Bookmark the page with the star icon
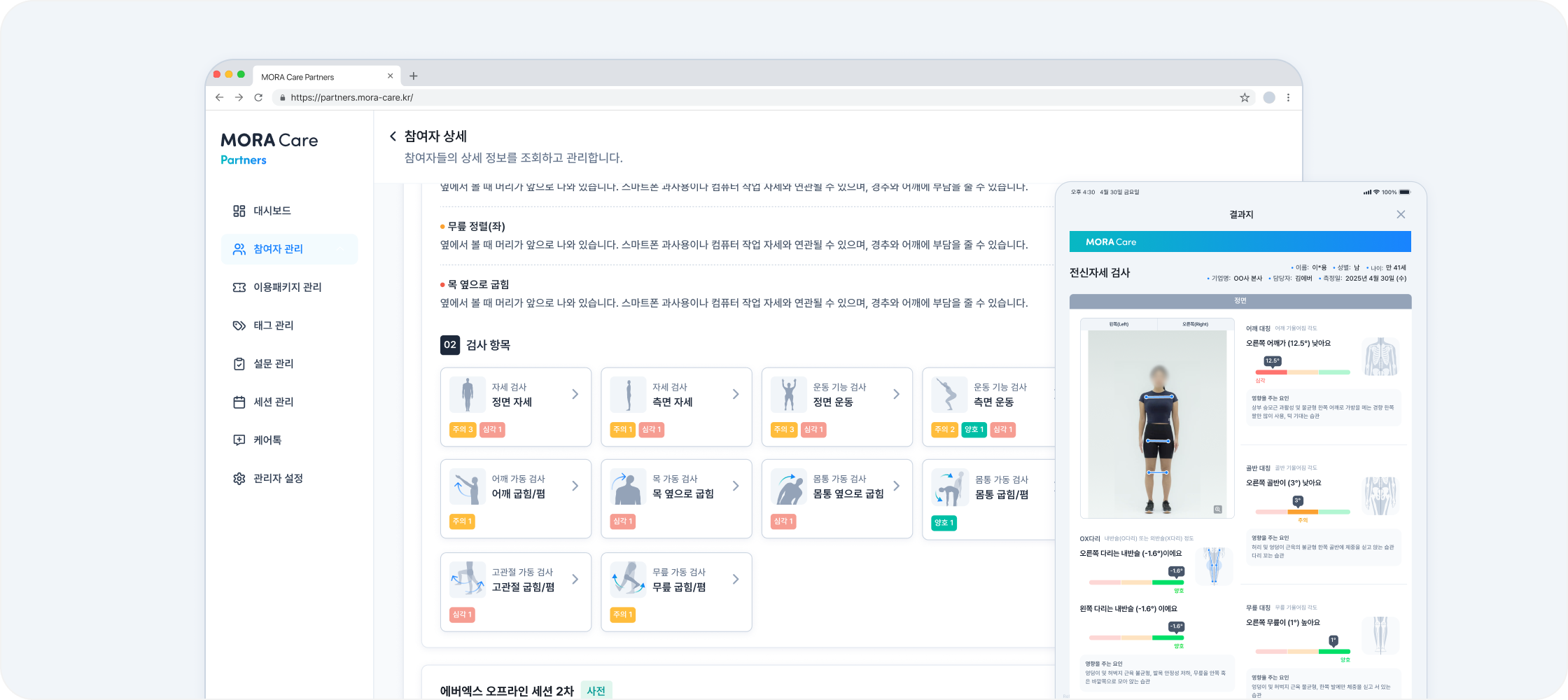Viewport: 1568px width, 700px height. pyautogui.click(x=1245, y=97)
